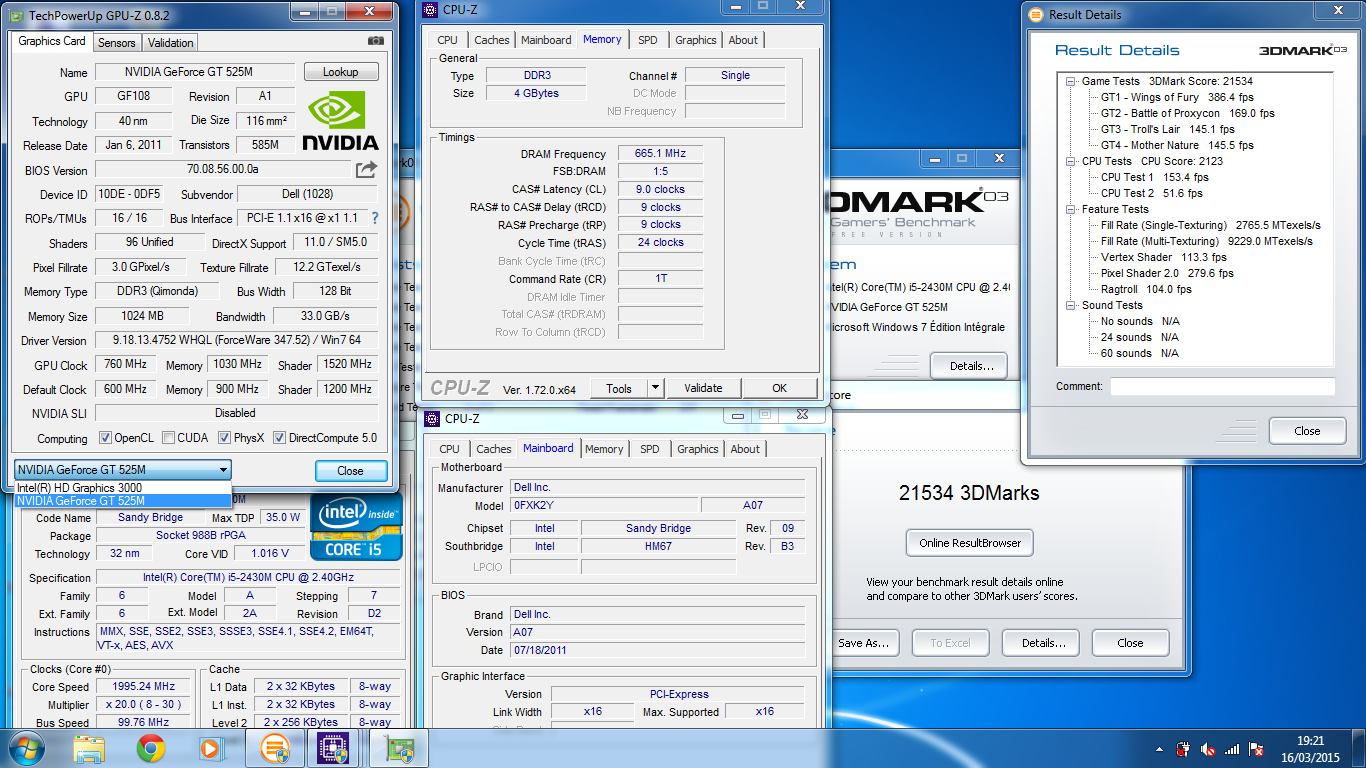Open the Graphics Card tab in GPU-Z
The width and height of the screenshot is (1366, 768).
point(52,41)
